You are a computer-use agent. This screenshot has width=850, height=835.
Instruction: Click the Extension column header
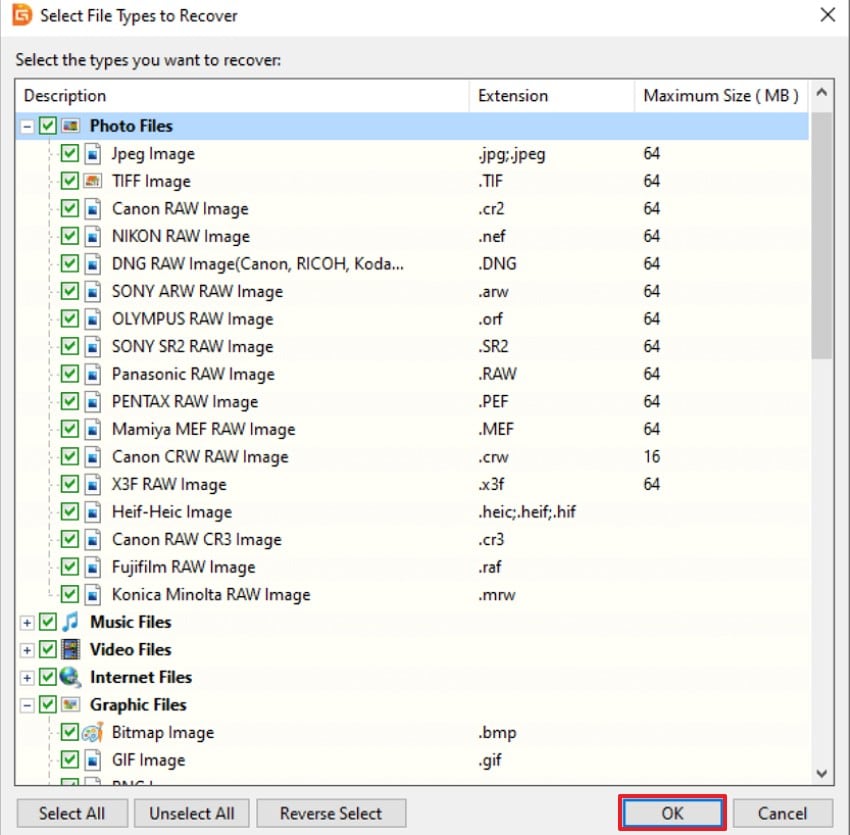point(552,96)
